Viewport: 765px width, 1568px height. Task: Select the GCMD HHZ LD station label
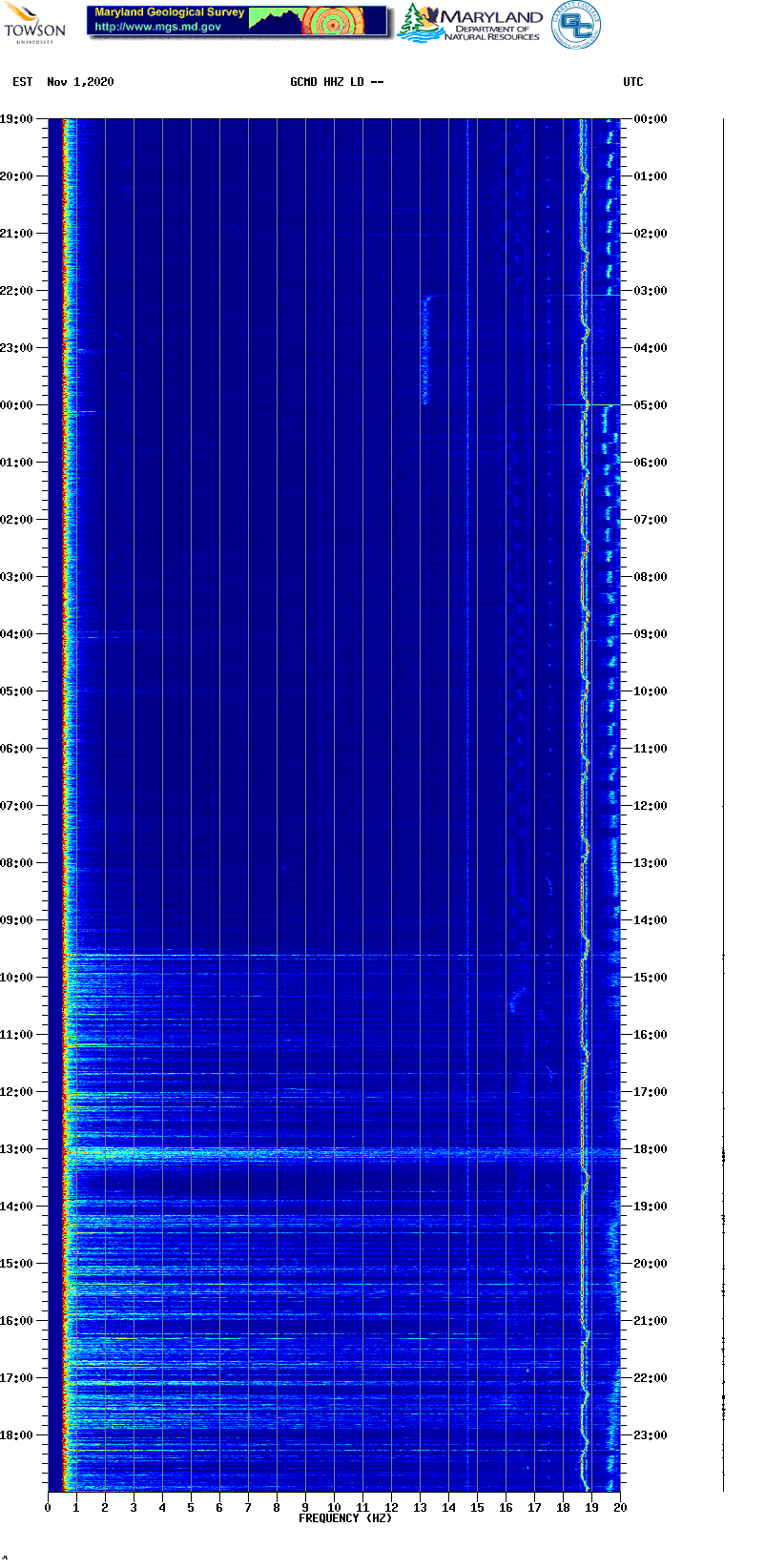[x=336, y=82]
